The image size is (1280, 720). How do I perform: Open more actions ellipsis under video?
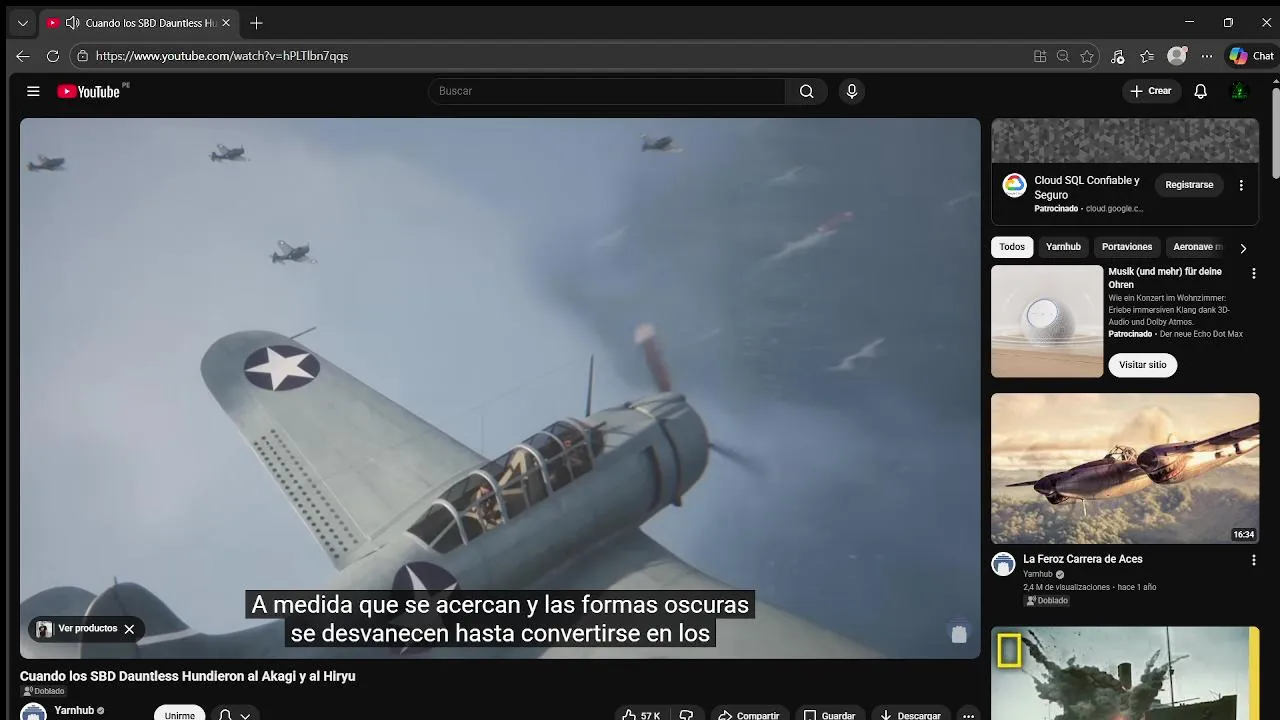(968, 715)
